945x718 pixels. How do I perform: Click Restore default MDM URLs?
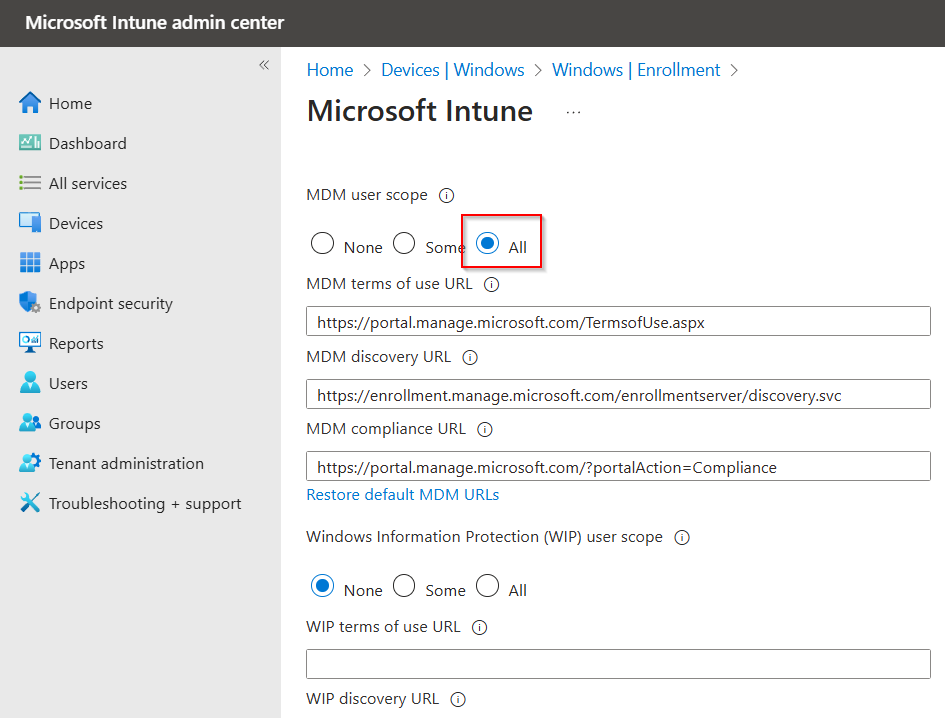[x=402, y=494]
